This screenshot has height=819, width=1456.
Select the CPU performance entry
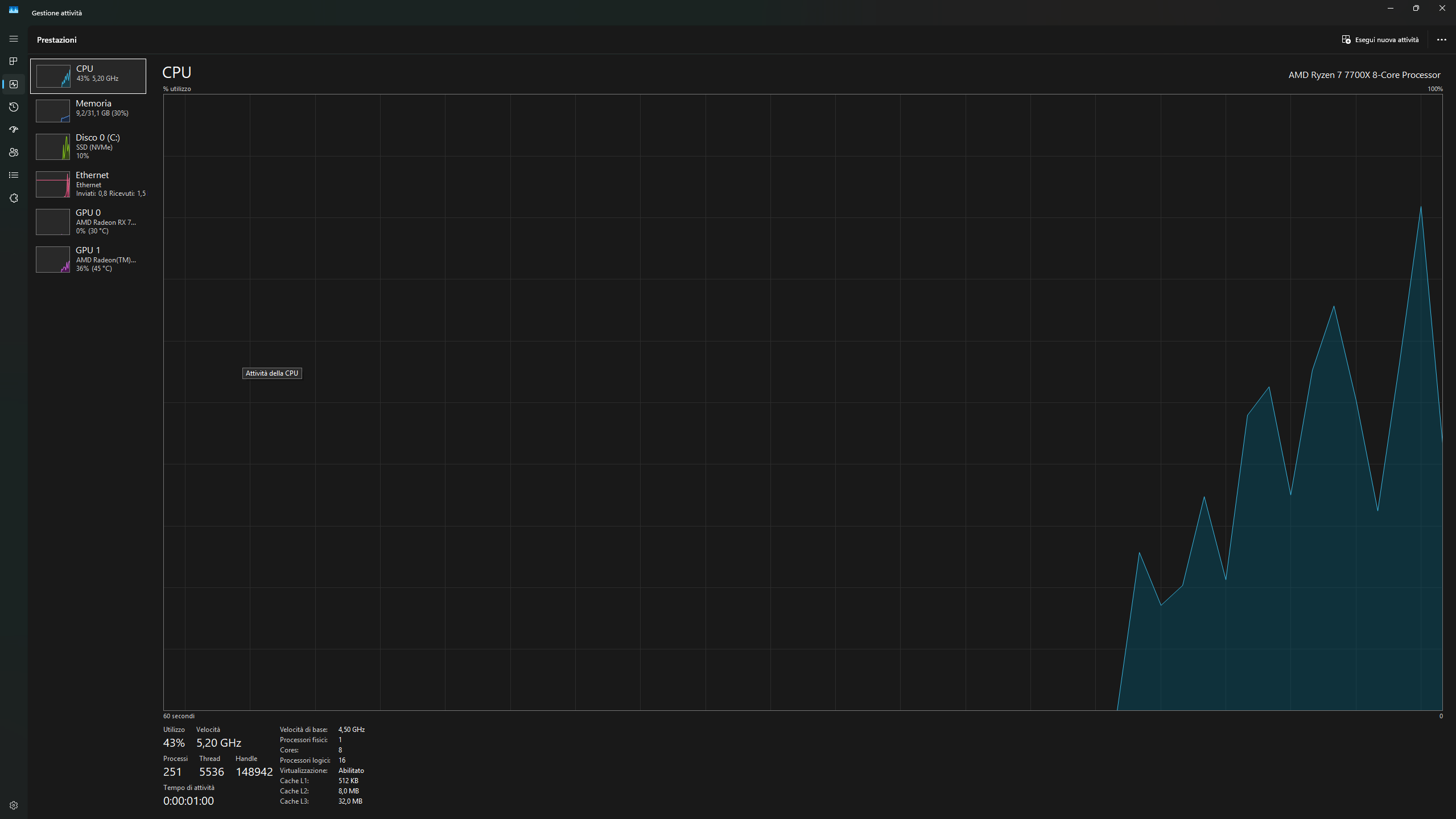88,76
